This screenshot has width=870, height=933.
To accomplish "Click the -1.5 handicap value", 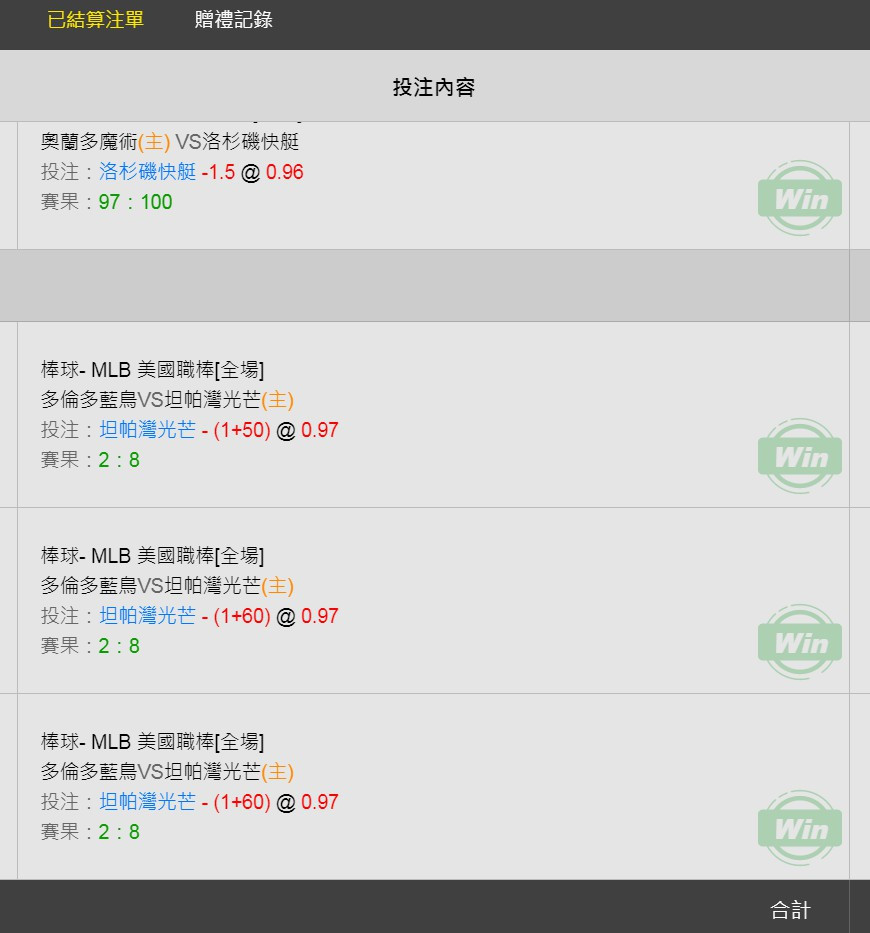I will pyautogui.click(x=218, y=172).
